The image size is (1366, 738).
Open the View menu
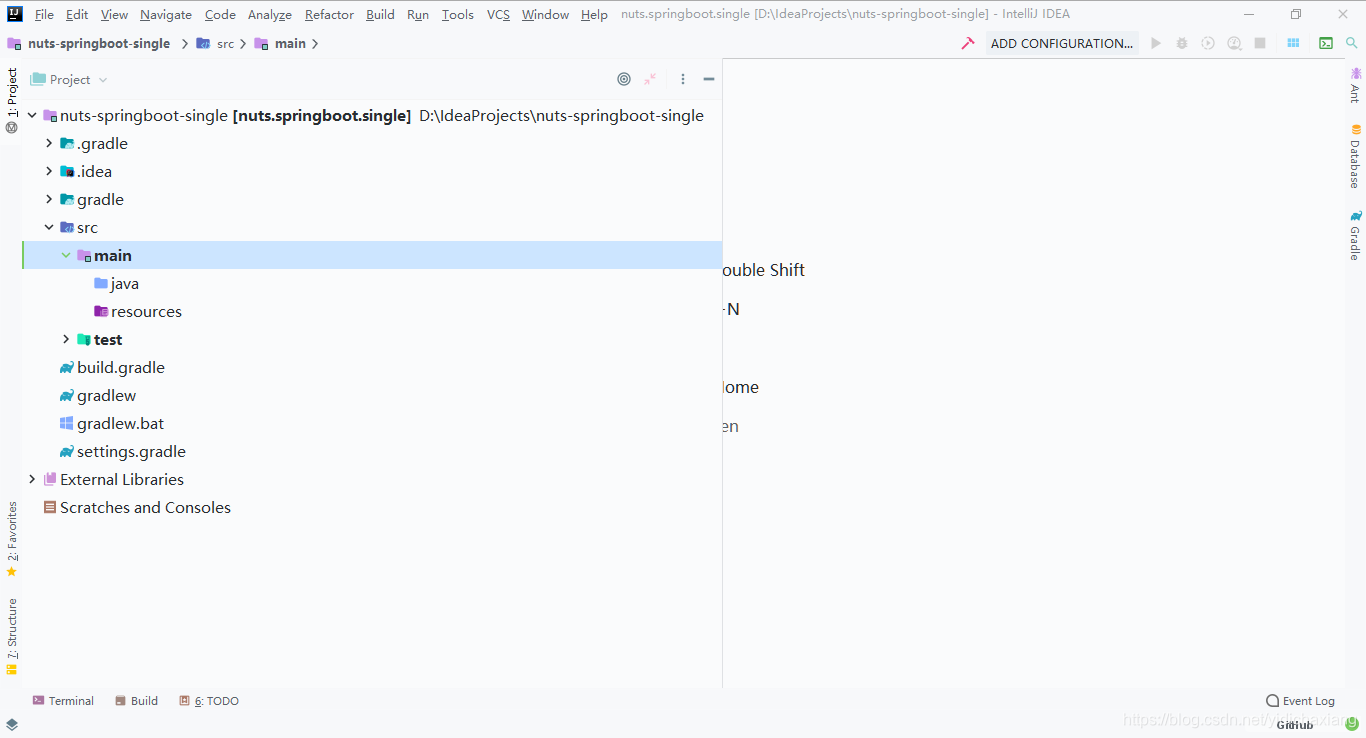point(114,14)
